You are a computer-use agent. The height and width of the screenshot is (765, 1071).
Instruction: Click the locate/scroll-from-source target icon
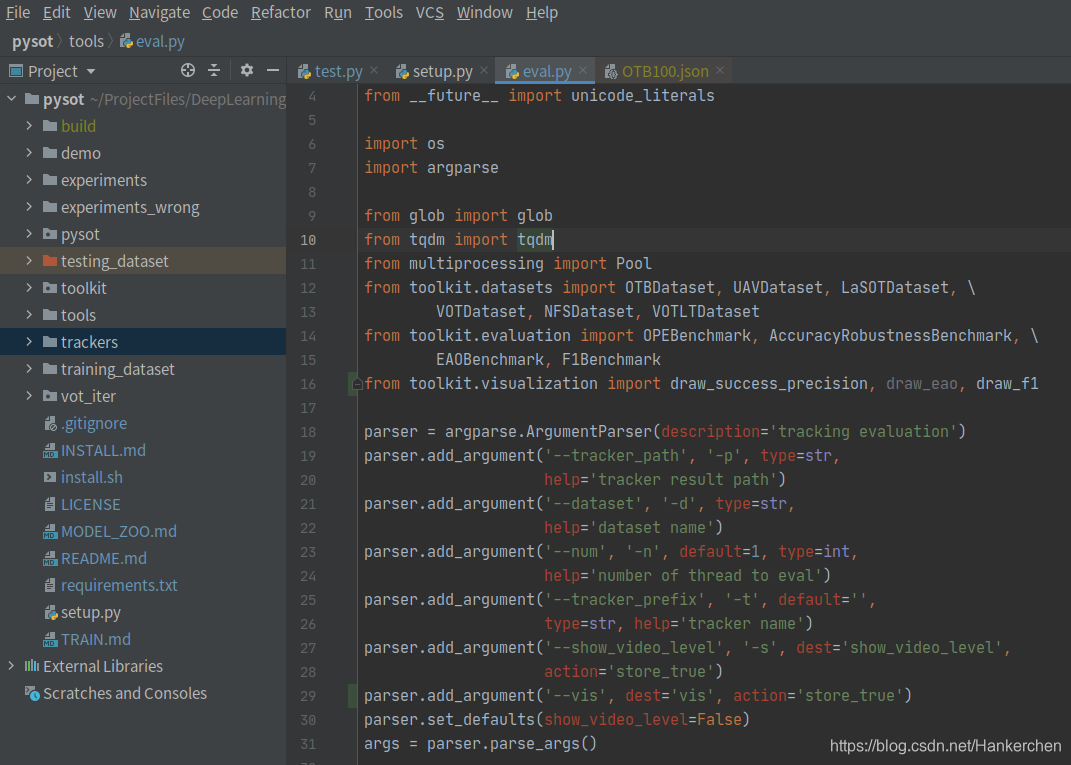click(188, 70)
